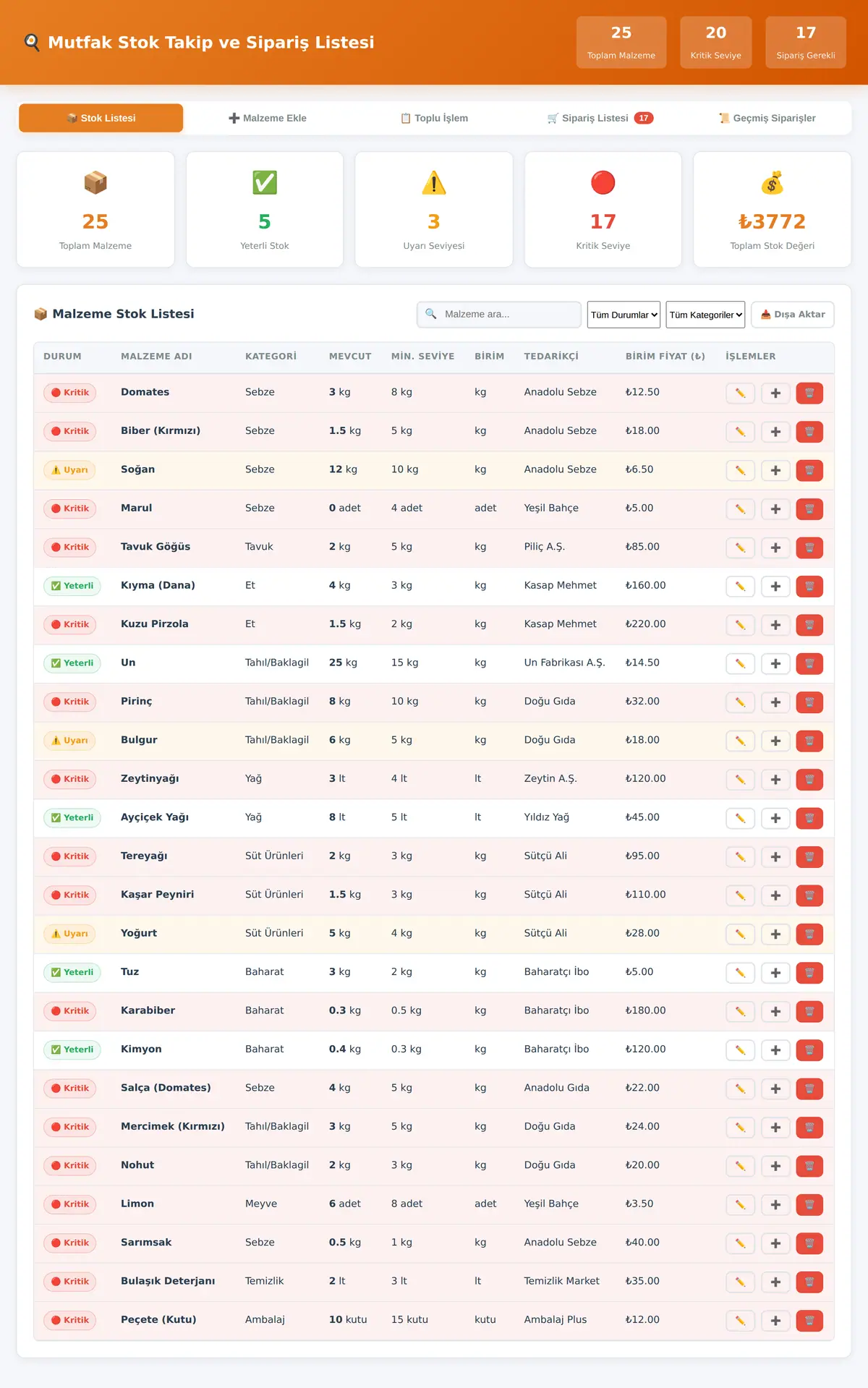Edit Peçete (Kutu) row
868x1388 pixels.
coord(740,1321)
